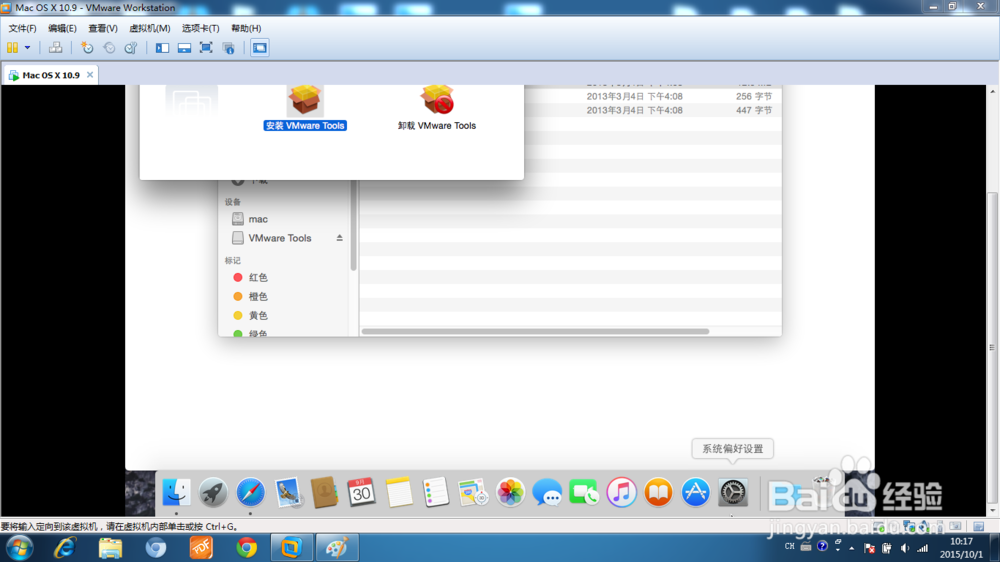
Task: Open the 虚拟机(M) menu
Action: (x=149, y=28)
